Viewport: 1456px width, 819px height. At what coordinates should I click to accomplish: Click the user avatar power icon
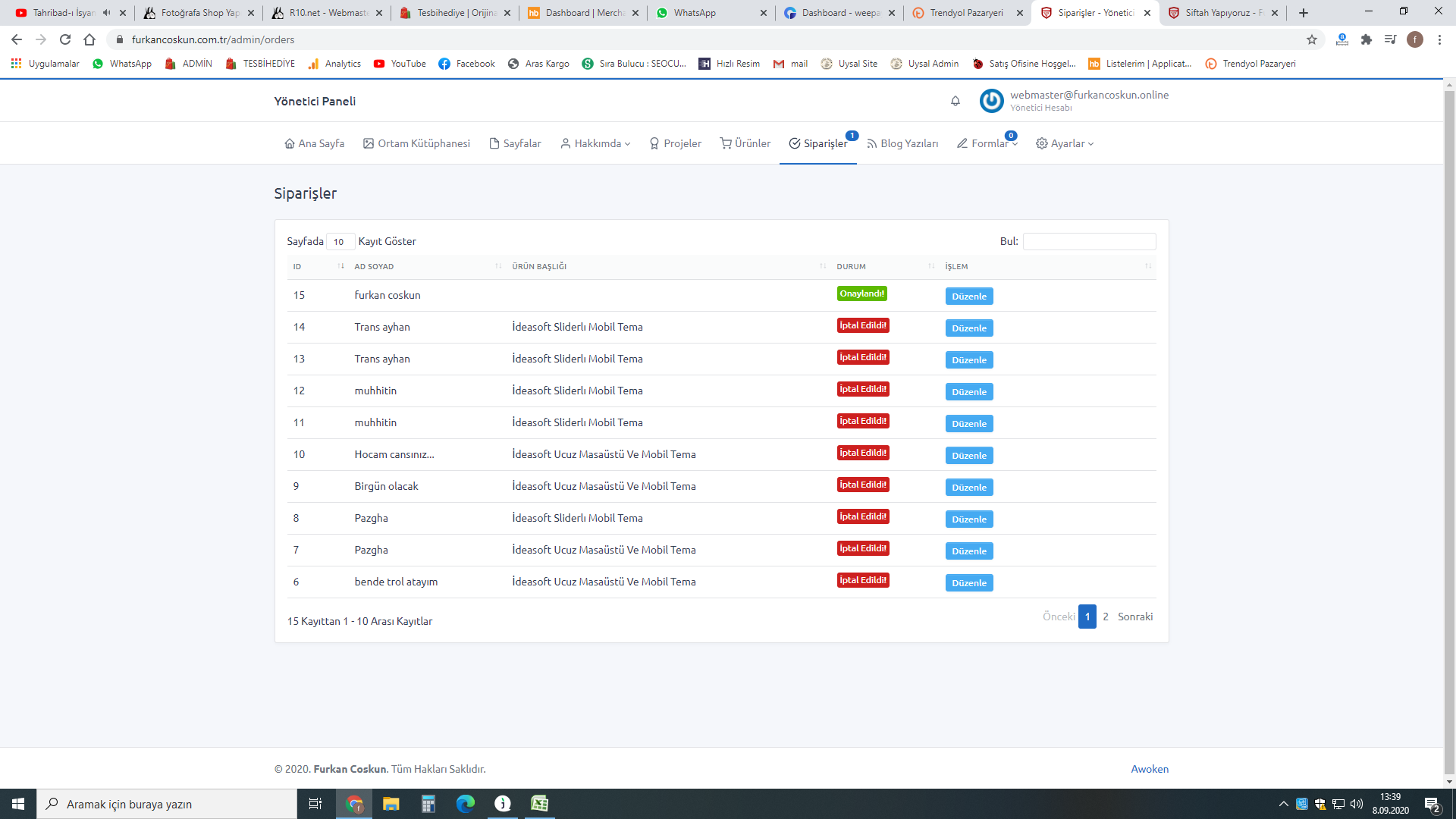[x=991, y=101]
